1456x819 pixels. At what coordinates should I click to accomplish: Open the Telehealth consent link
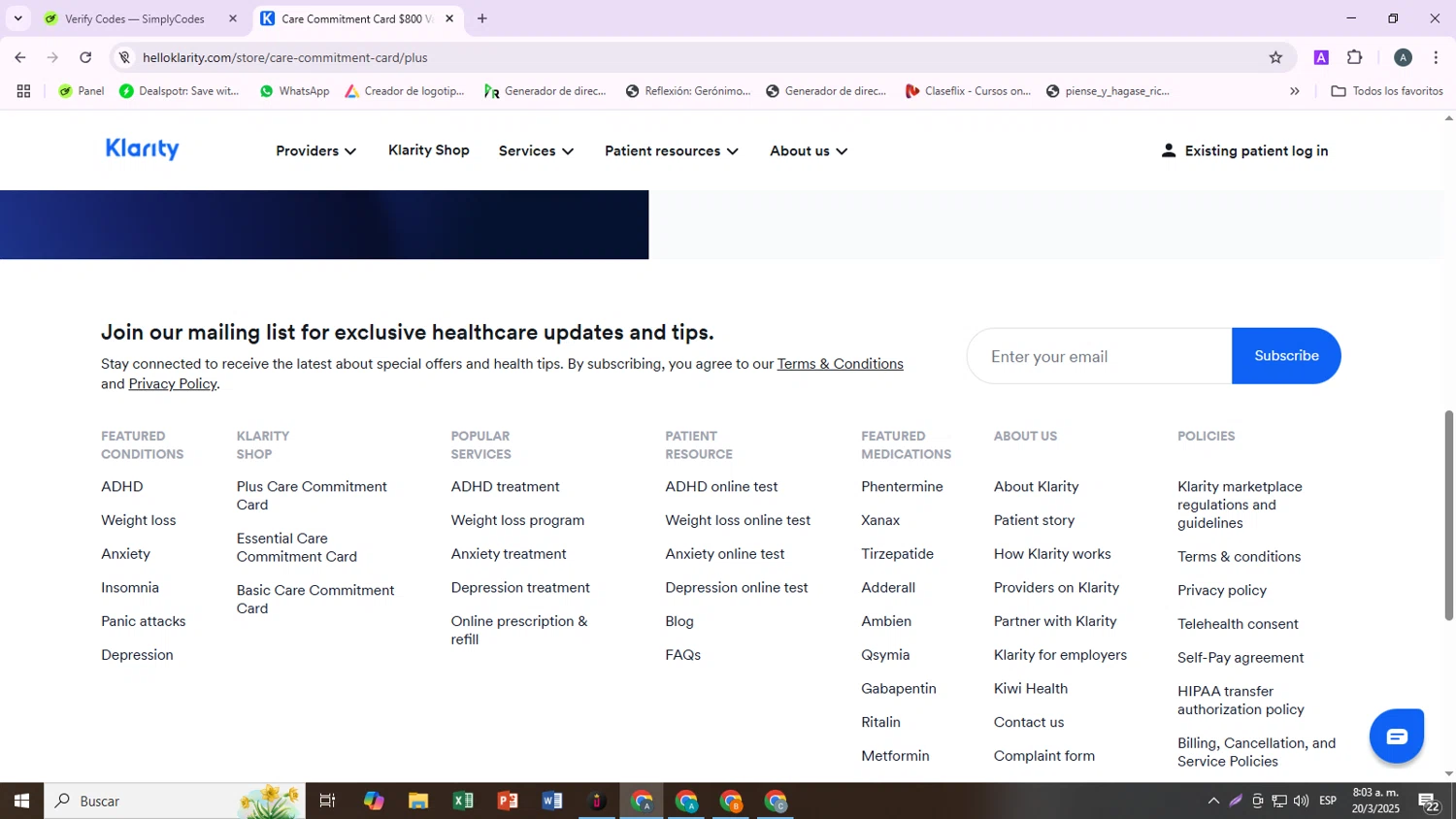point(1238,624)
